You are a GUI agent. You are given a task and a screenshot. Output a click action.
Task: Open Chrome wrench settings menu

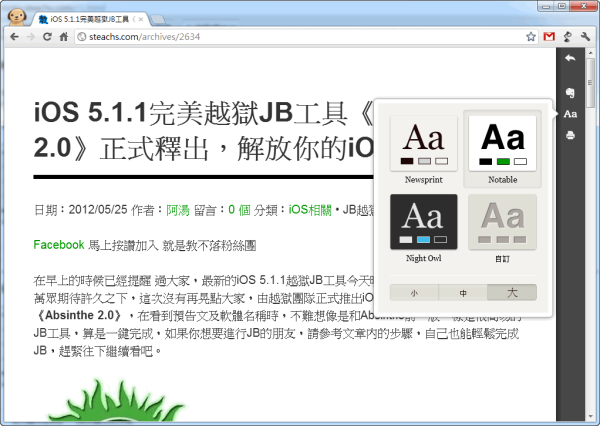[x=585, y=37]
